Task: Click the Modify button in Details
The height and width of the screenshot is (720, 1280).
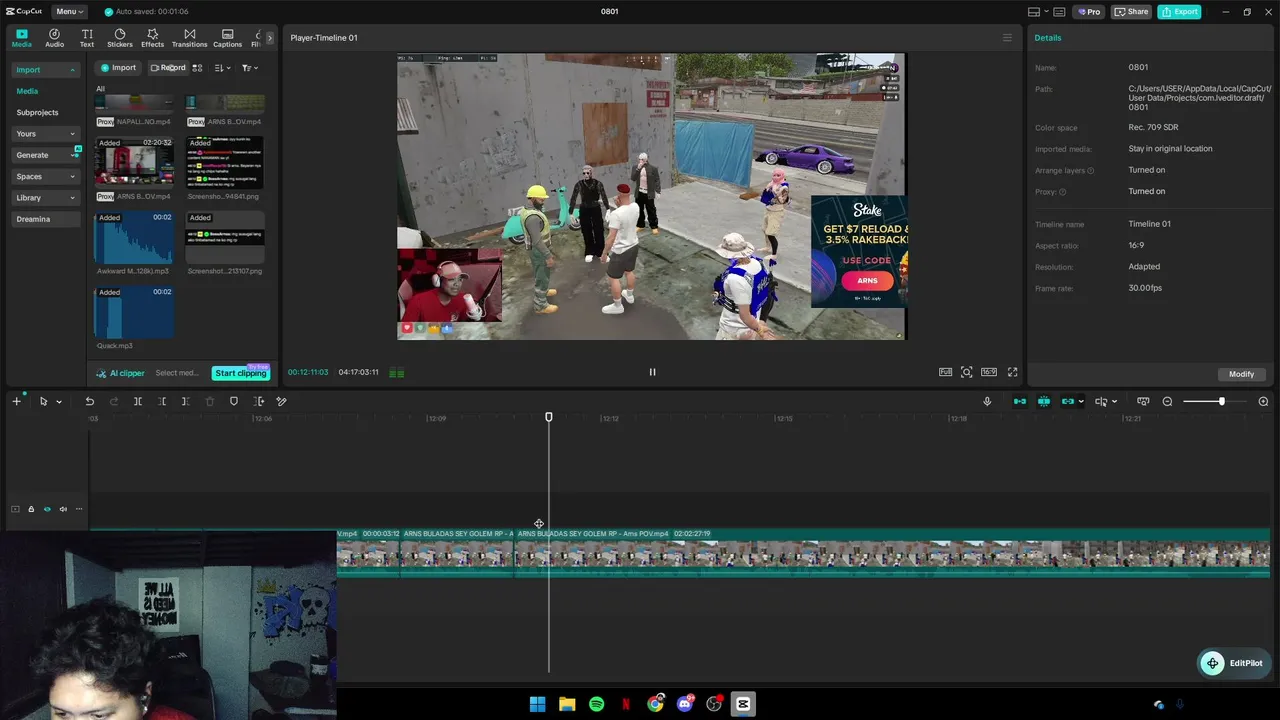Action: point(1241,374)
